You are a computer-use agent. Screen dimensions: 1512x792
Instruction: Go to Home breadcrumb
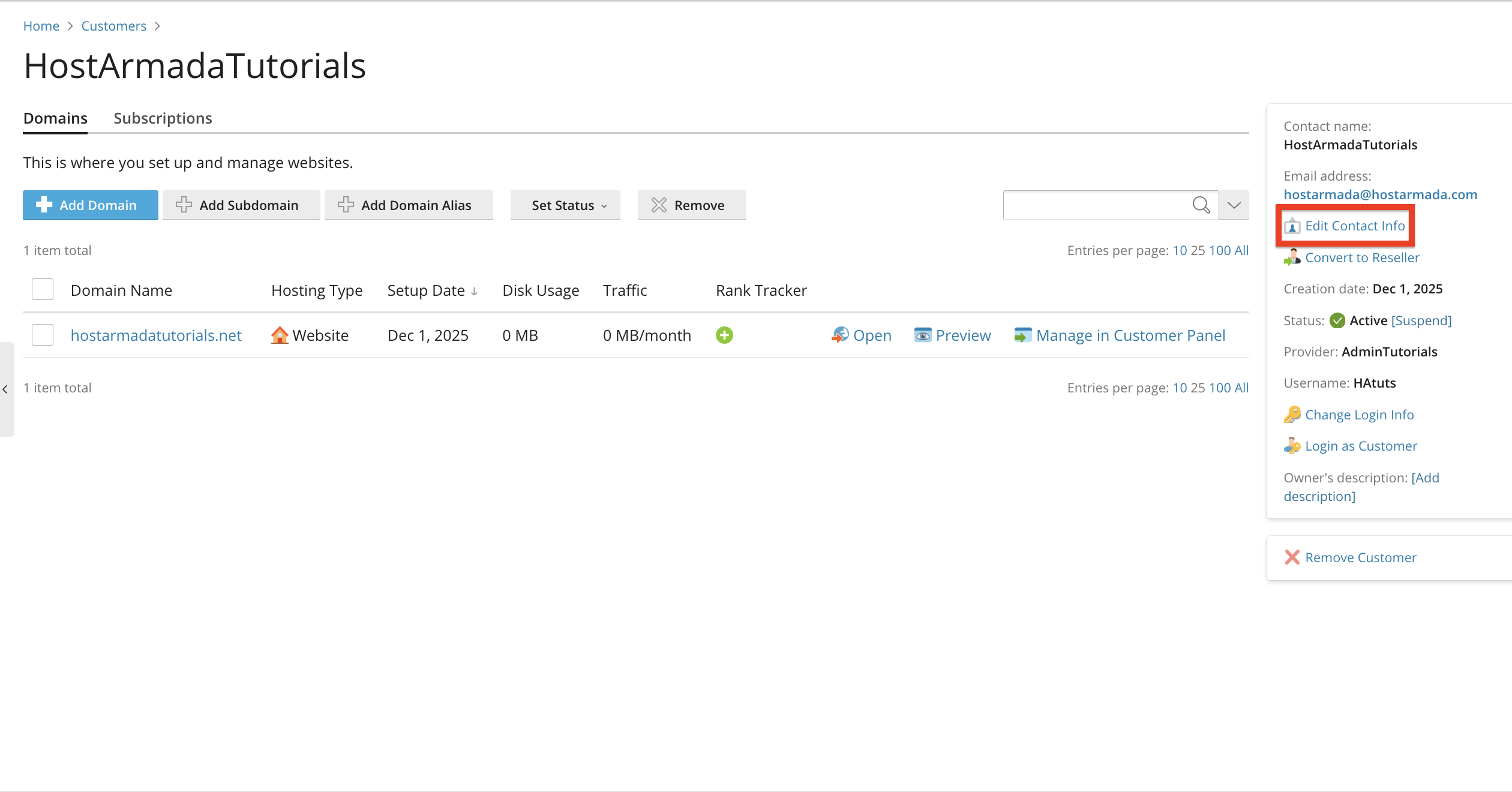tap(41, 26)
